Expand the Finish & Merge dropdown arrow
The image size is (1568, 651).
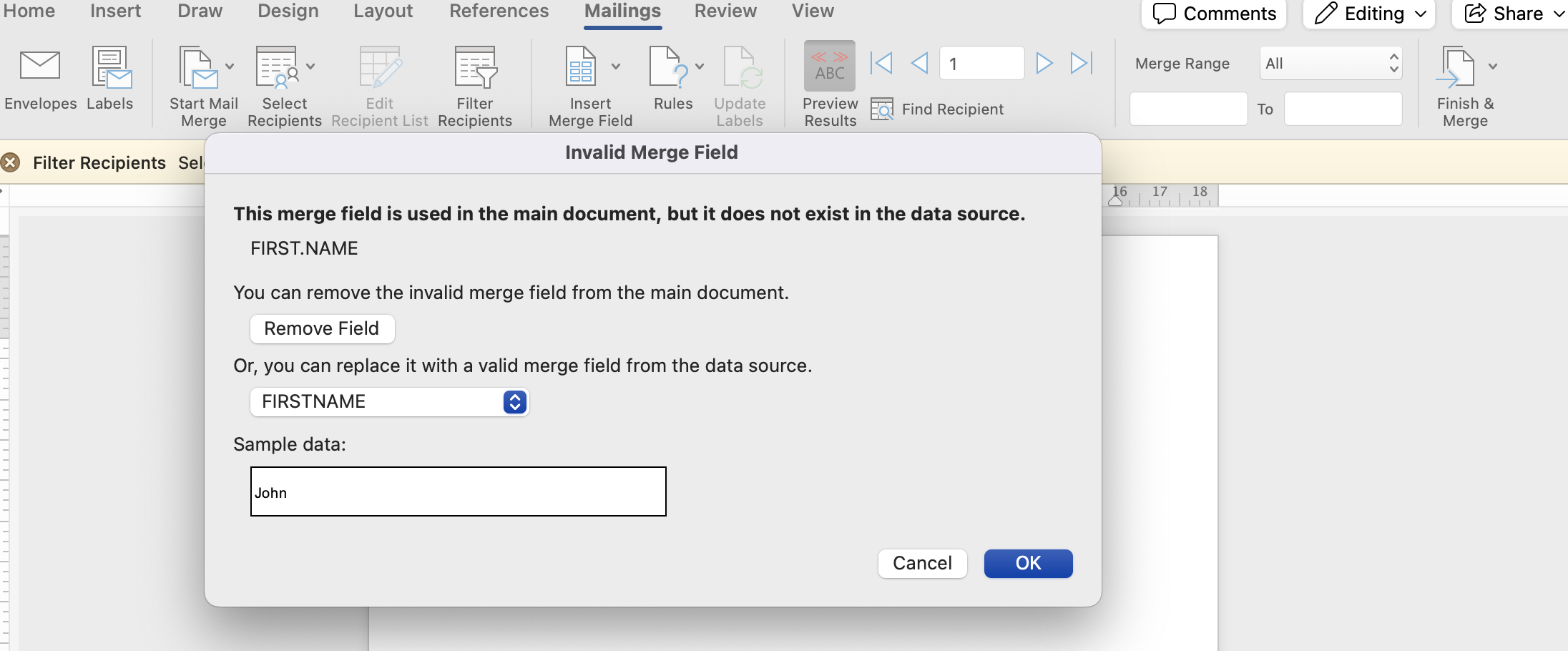coord(1493,67)
